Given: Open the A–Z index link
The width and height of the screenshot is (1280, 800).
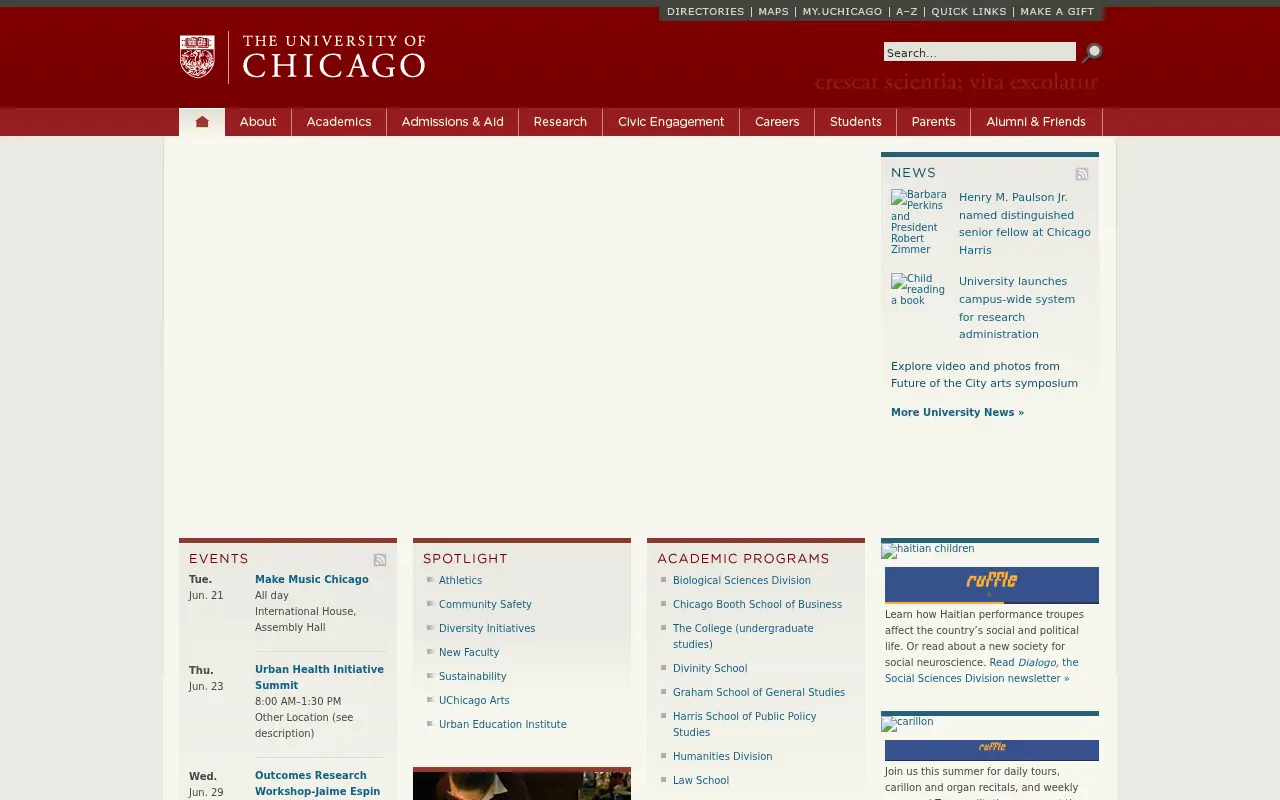Looking at the screenshot, I should pos(907,12).
